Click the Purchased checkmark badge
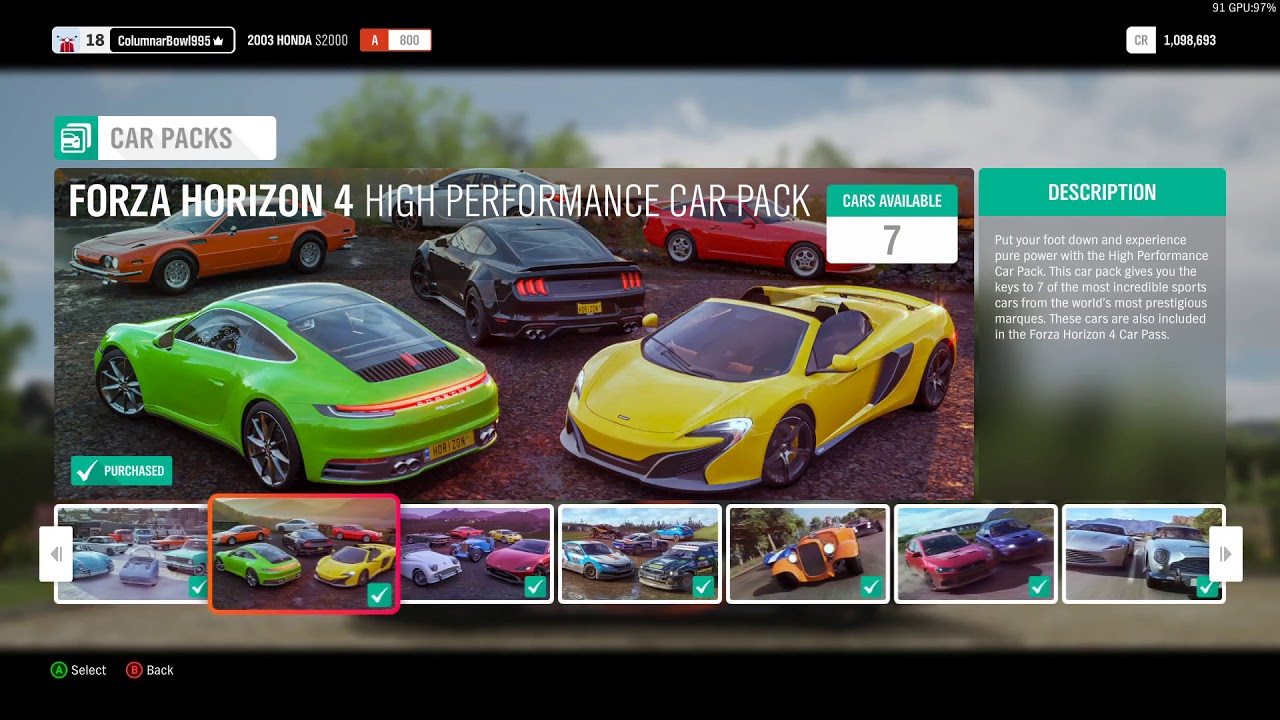The image size is (1280, 720). coord(121,471)
